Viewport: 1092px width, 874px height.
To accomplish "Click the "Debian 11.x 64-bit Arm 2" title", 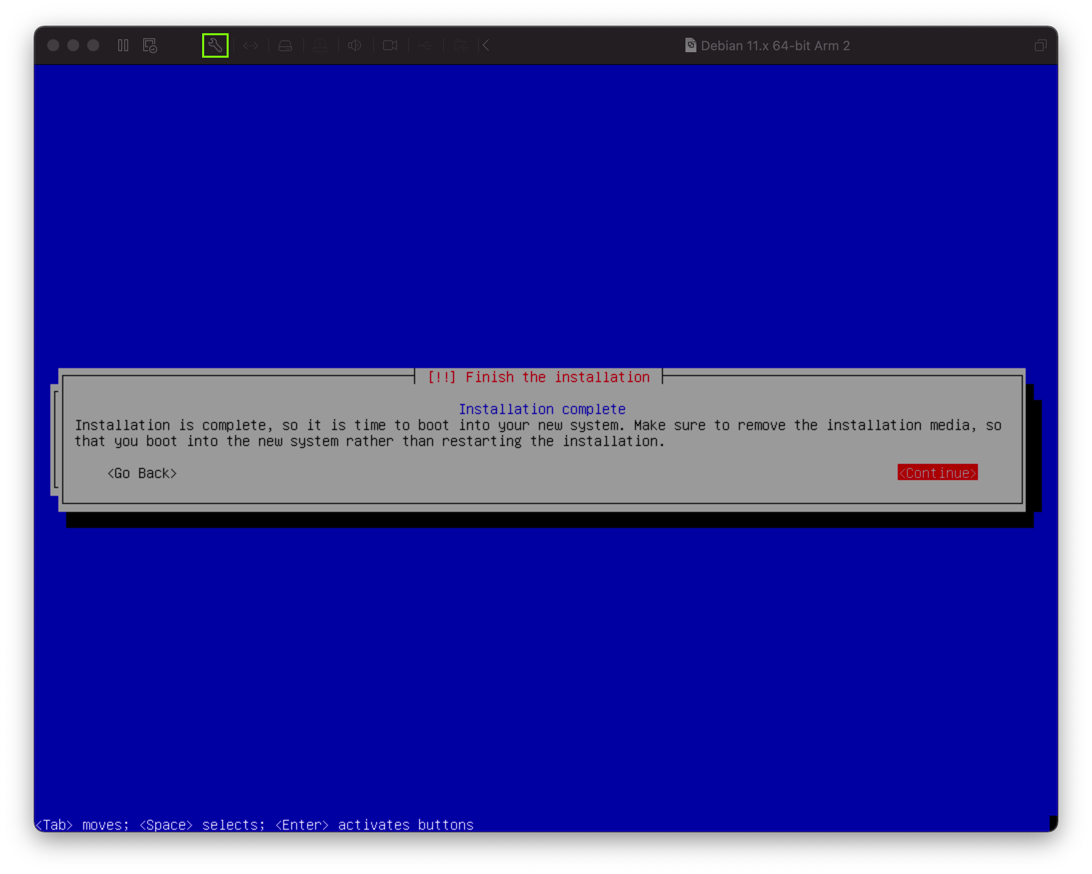I will [x=775, y=45].
